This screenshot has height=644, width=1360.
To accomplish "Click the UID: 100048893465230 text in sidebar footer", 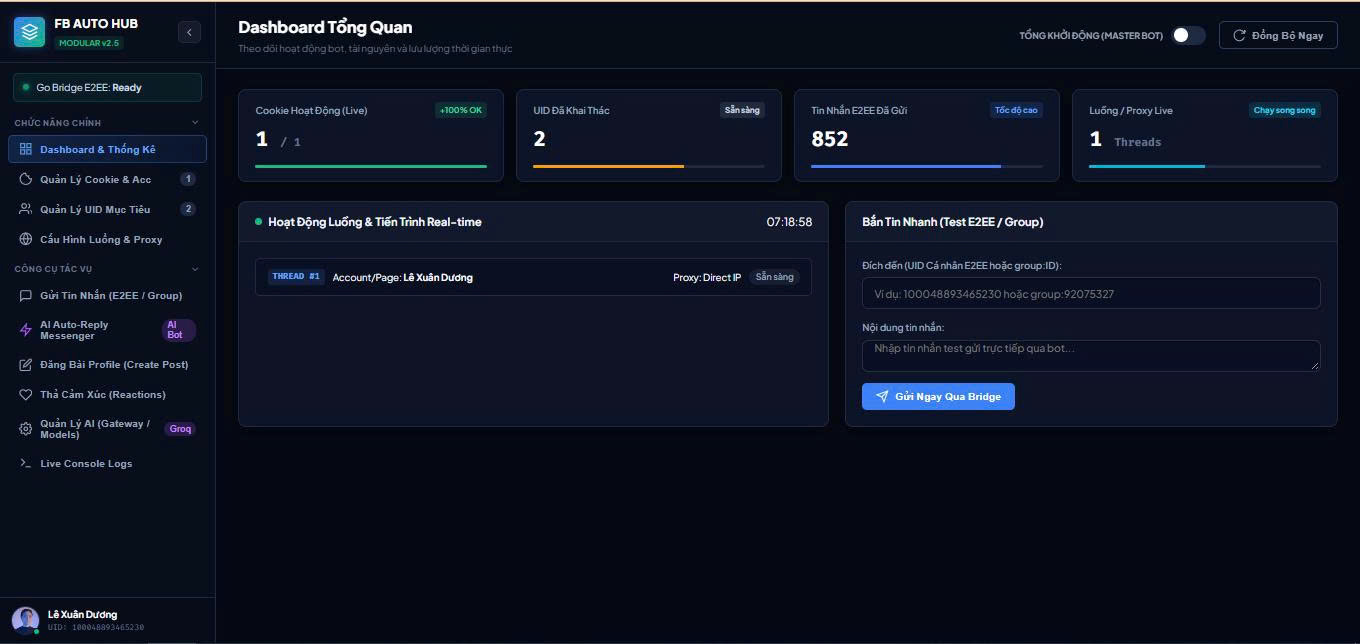I will point(96,627).
